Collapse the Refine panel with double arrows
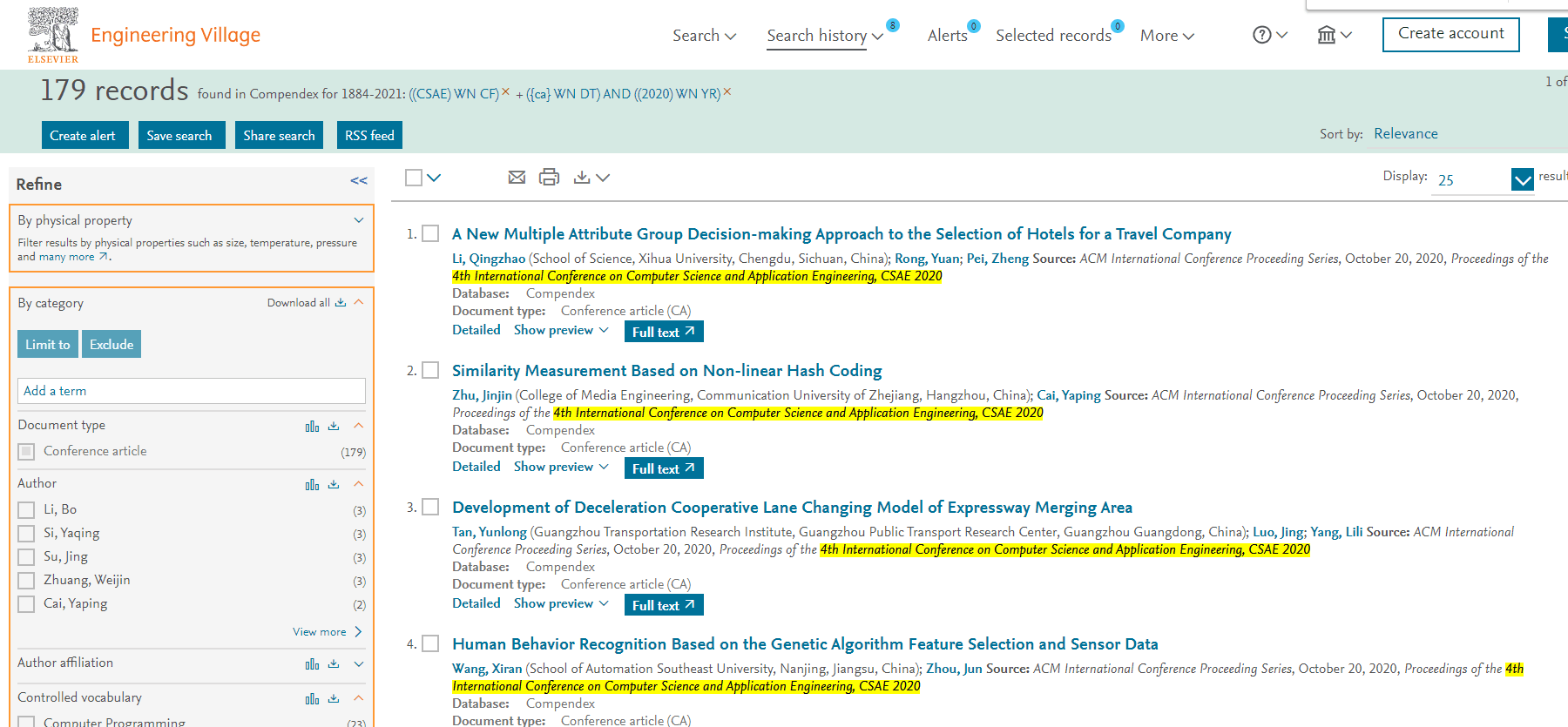 click(359, 181)
